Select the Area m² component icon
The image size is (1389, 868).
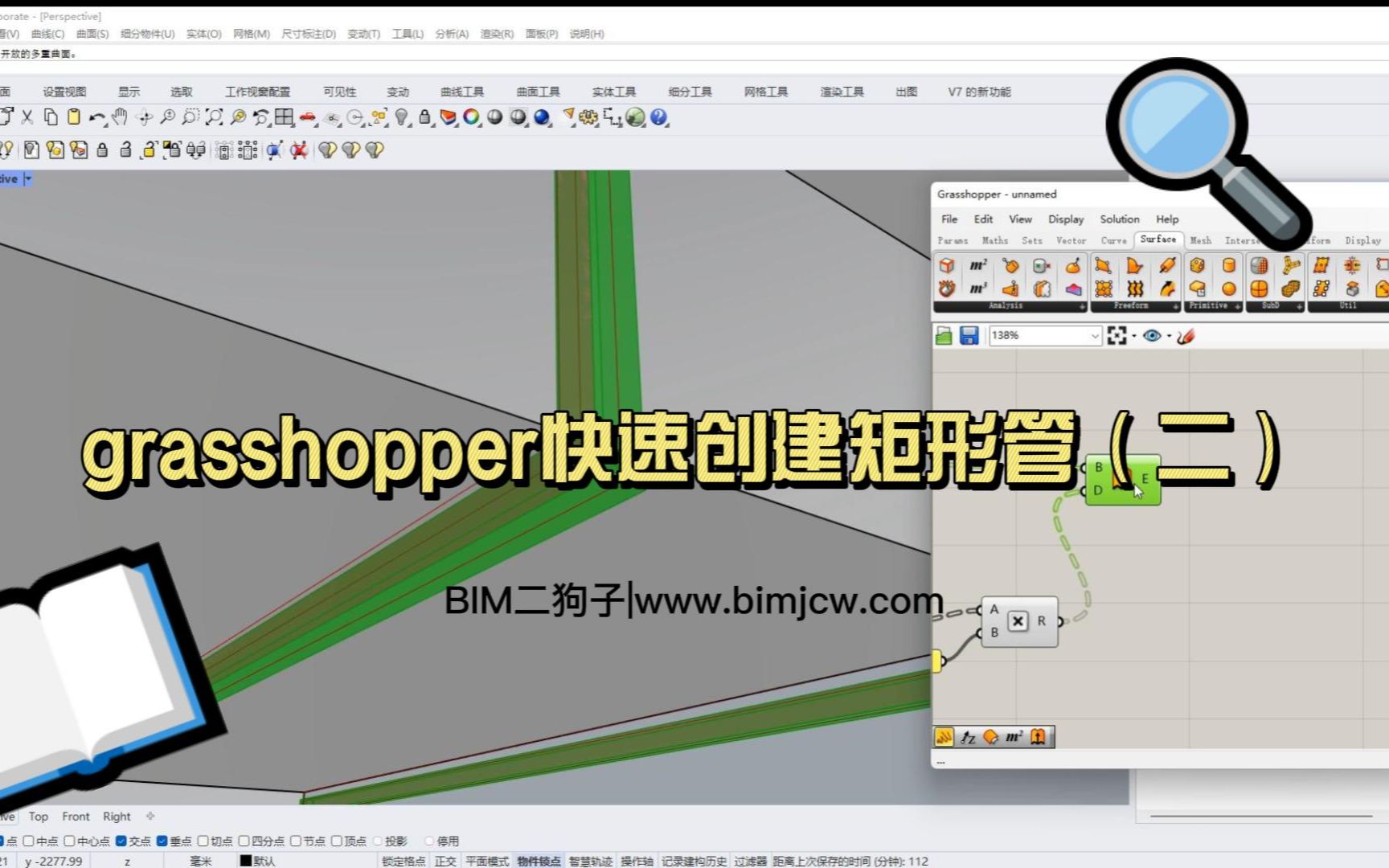978,265
